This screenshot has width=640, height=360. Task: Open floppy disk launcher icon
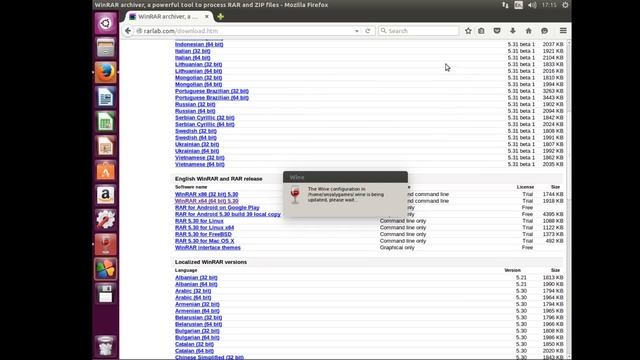(106, 293)
